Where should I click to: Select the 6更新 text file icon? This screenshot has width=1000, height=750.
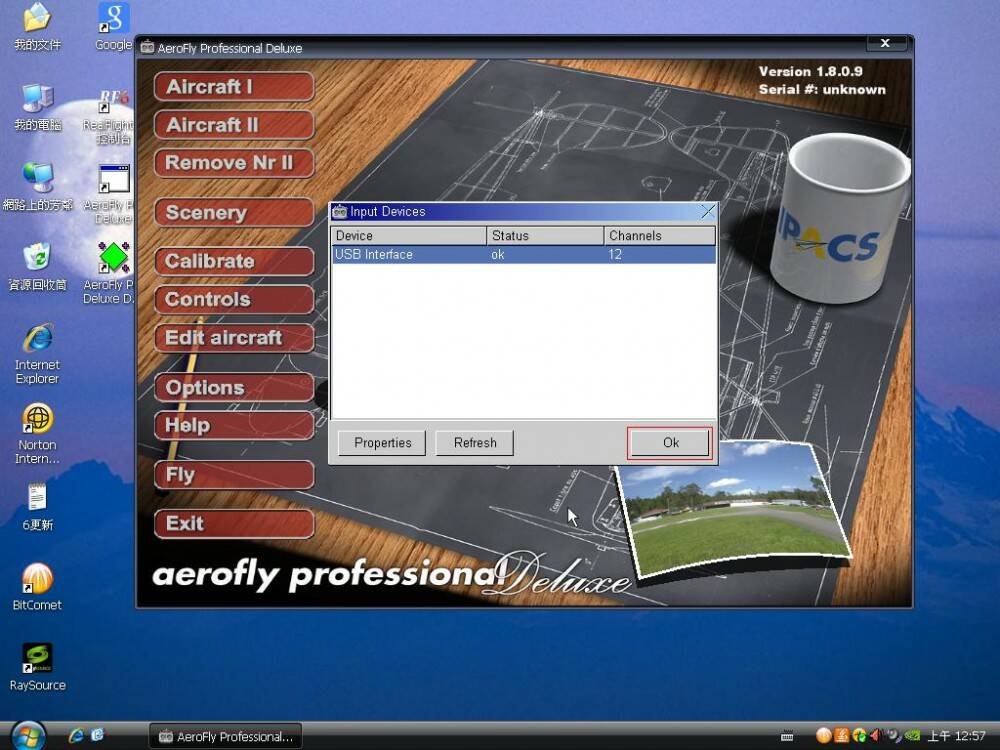click(38, 497)
